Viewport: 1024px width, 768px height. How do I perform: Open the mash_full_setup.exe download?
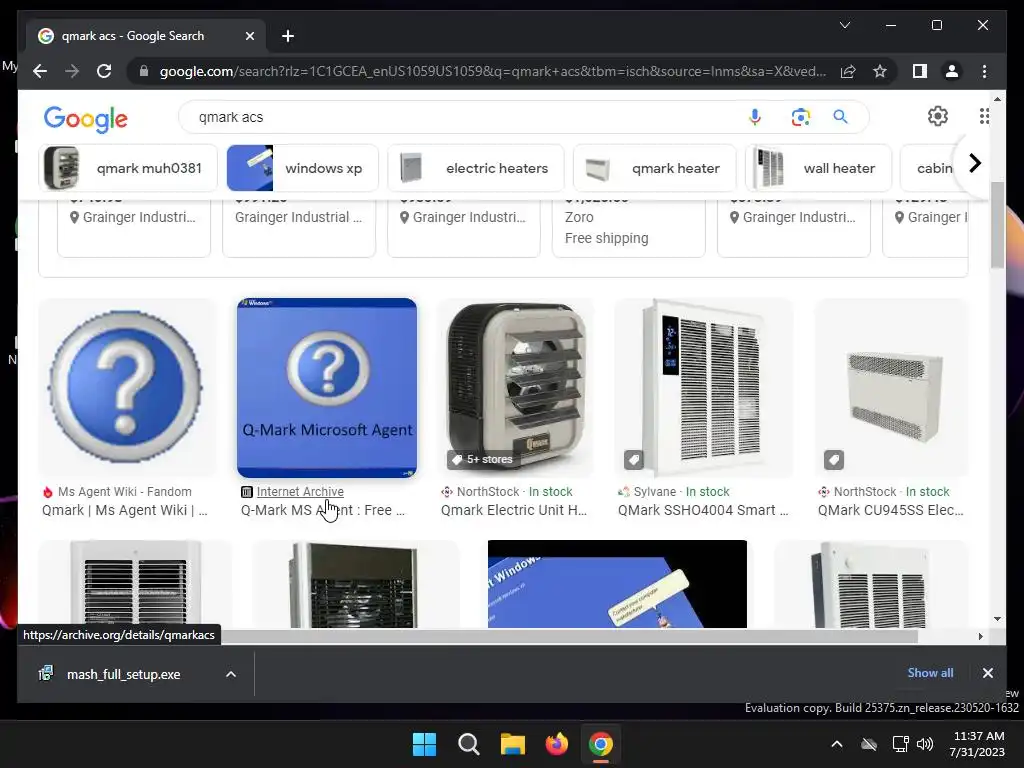[123, 674]
